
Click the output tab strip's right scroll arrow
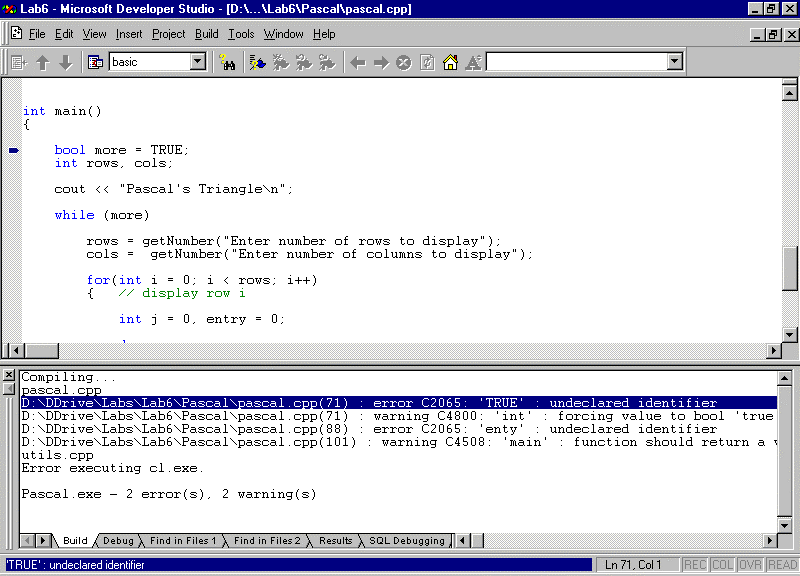point(43,540)
